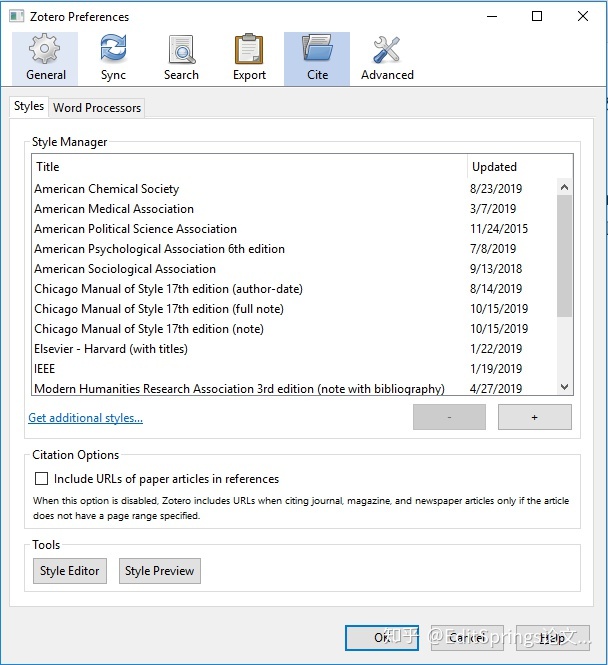
Task: Select American Sociological Association style
Action: pyautogui.click(x=295, y=268)
